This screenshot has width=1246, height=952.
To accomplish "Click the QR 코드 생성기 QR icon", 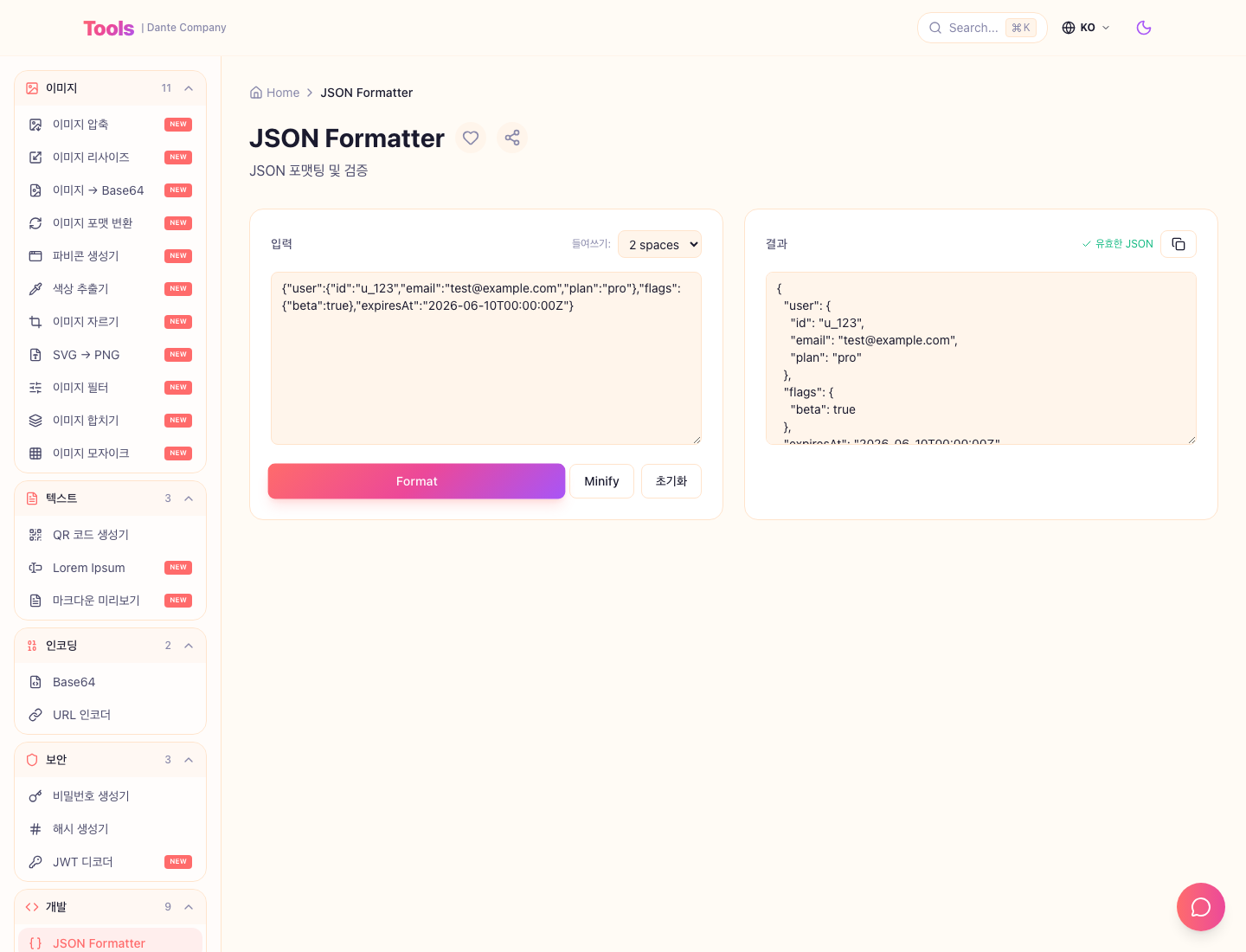I will 35,535.
